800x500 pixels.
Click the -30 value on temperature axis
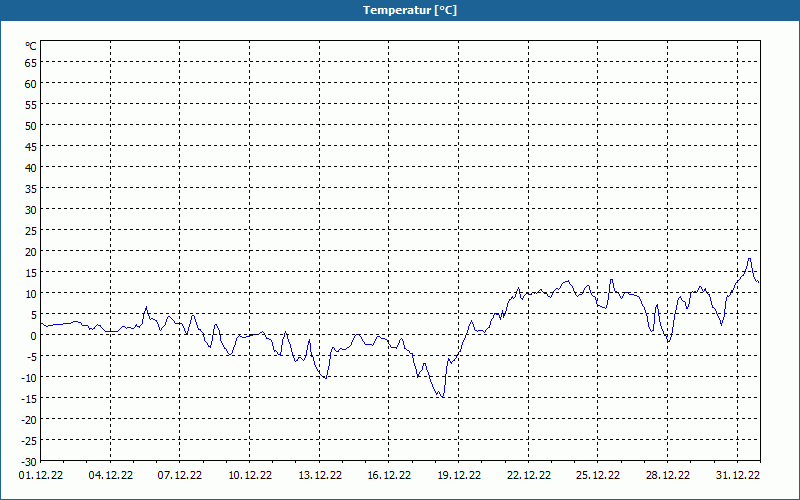(x=29, y=462)
